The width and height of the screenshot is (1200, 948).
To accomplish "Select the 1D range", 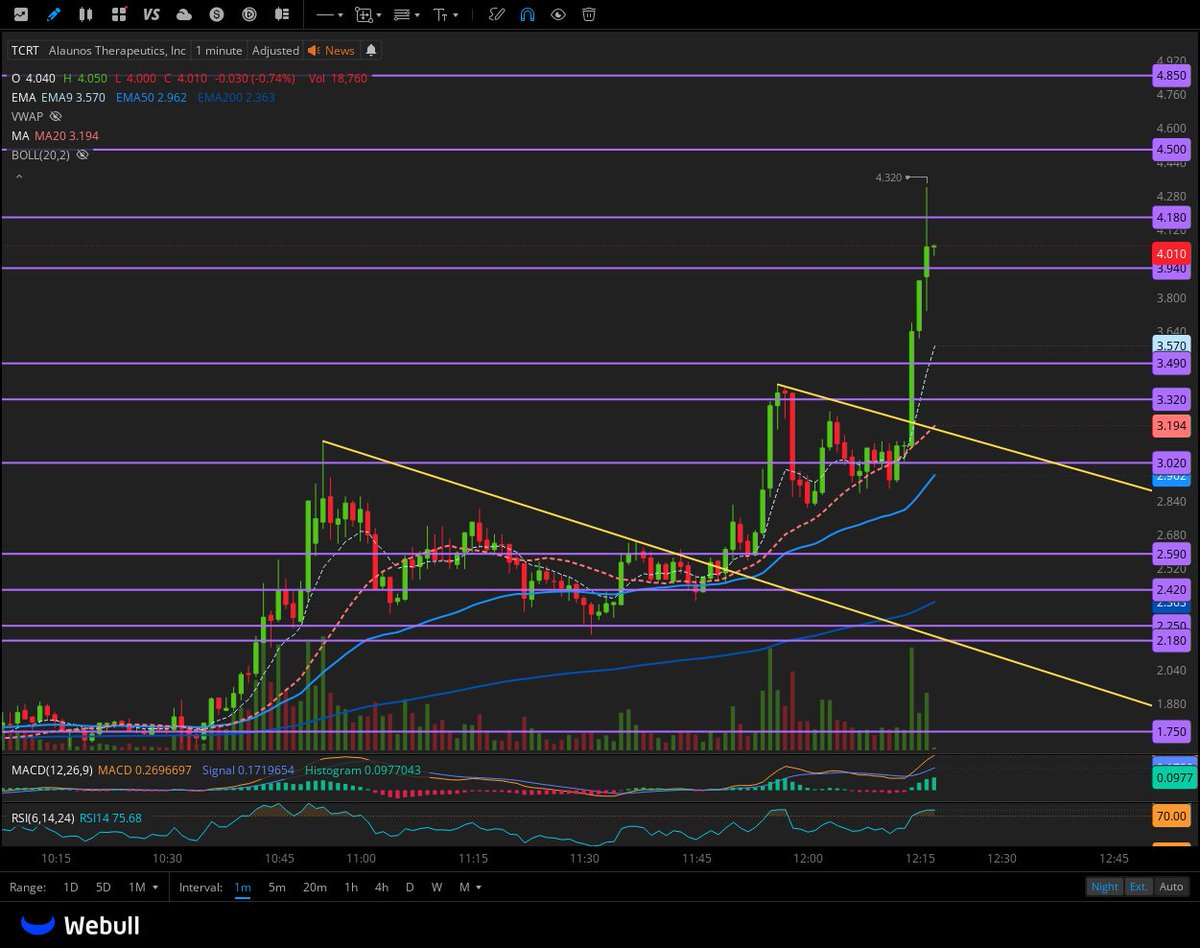I will coord(71,887).
